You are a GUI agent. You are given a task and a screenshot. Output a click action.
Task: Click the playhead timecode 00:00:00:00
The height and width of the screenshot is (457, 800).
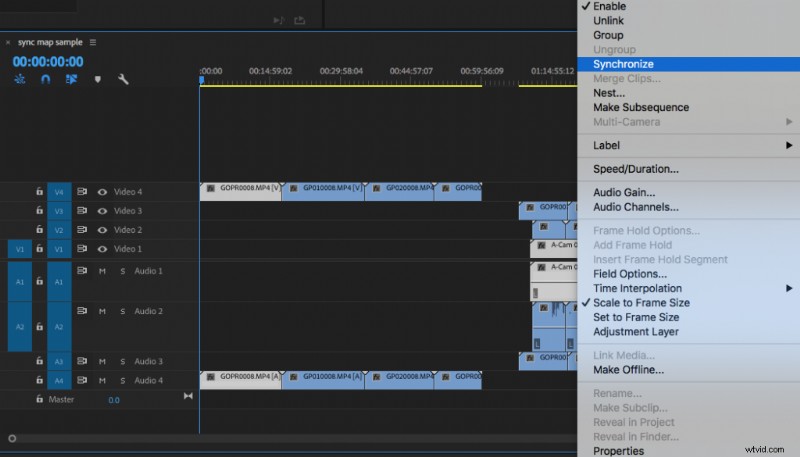[48, 62]
